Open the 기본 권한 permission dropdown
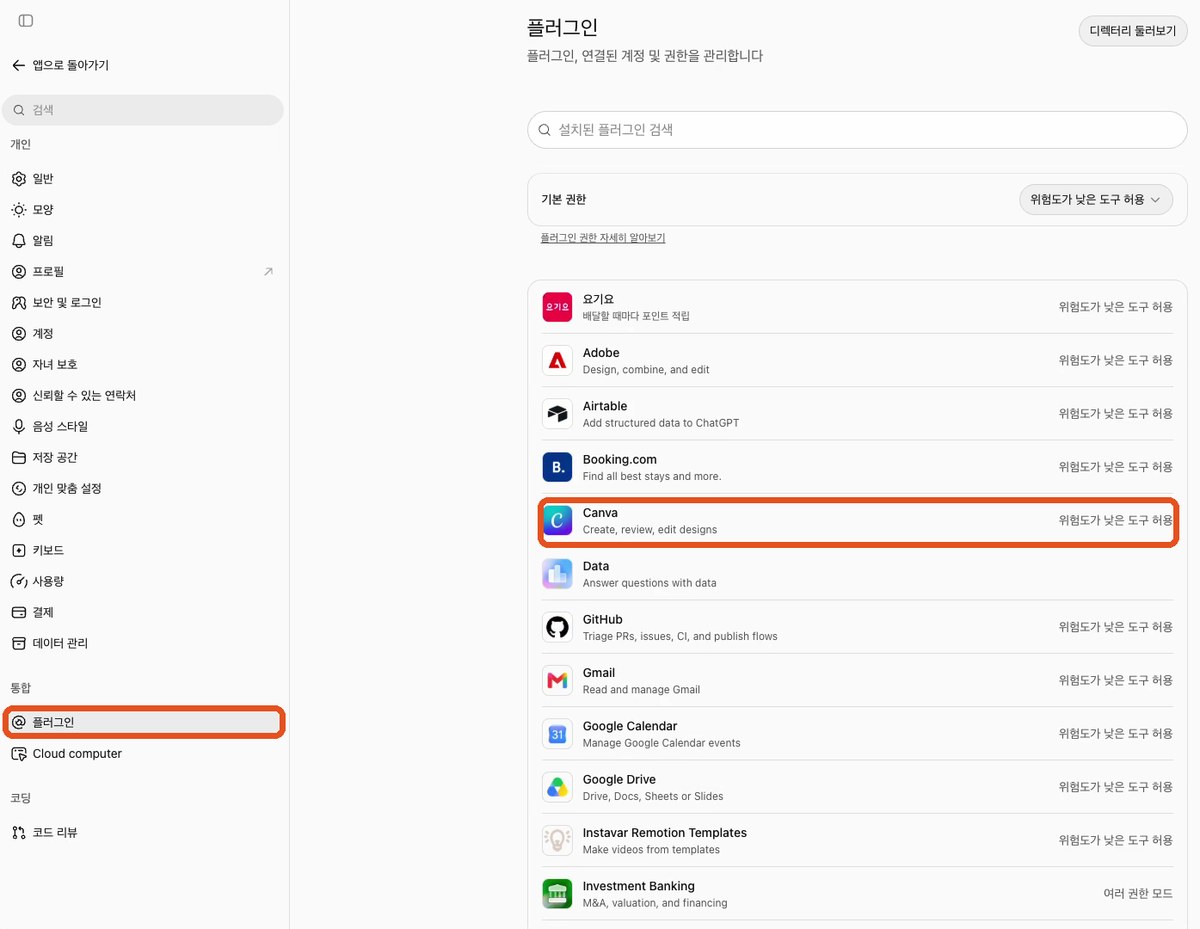The image size is (1200, 929). [1096, 199]
